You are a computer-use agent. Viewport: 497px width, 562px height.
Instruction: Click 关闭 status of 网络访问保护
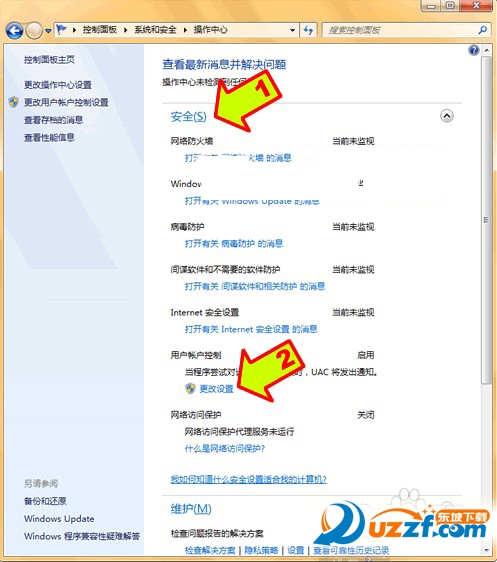tap(366, 415)
